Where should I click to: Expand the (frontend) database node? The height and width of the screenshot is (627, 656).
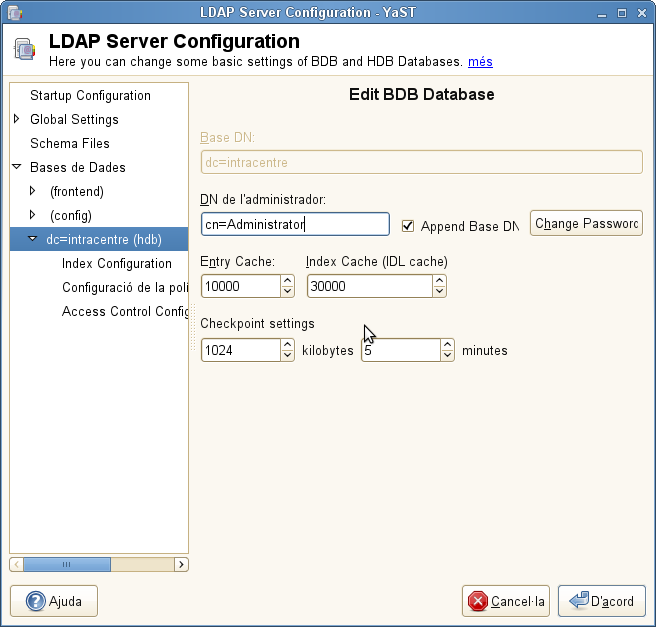point(33,192)
